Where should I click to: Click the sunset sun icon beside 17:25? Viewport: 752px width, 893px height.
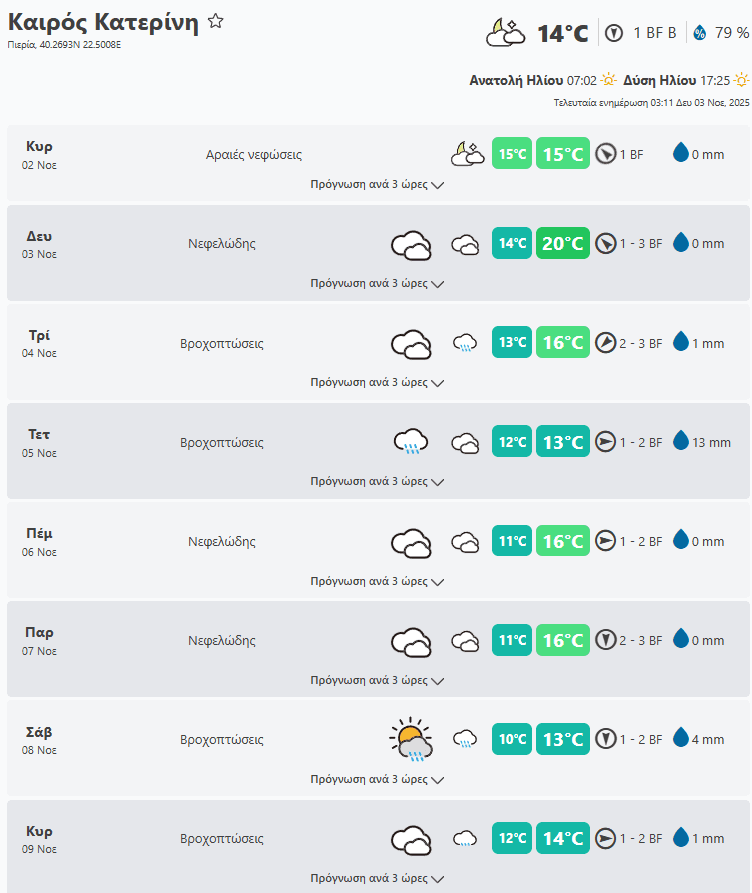click(741, 80)
